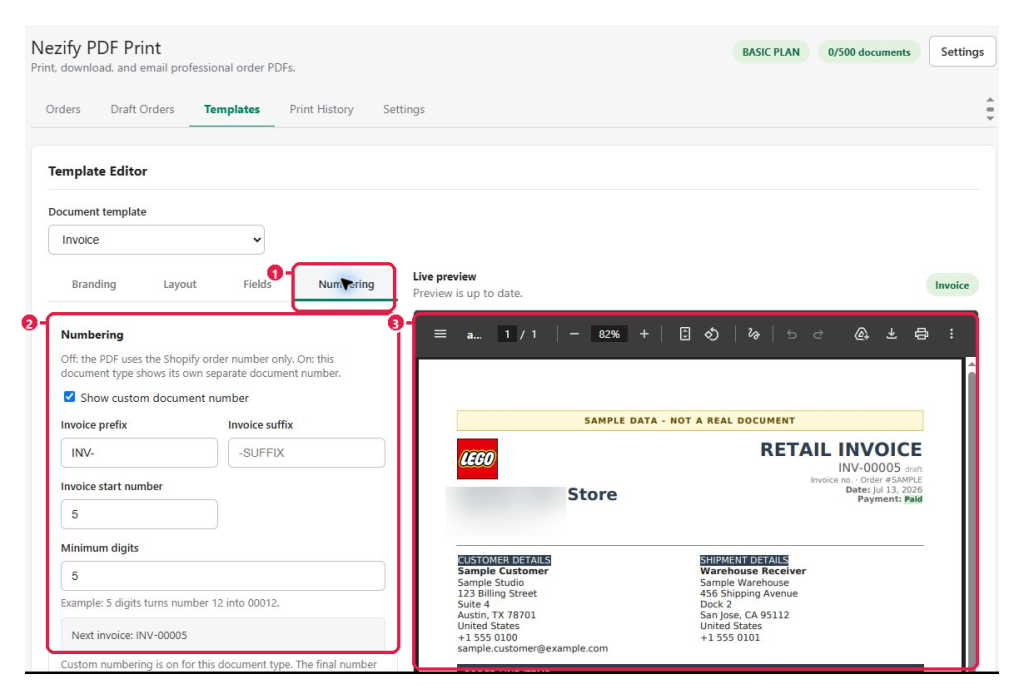Switch to the Fields tab

click(x=257, y=284)
